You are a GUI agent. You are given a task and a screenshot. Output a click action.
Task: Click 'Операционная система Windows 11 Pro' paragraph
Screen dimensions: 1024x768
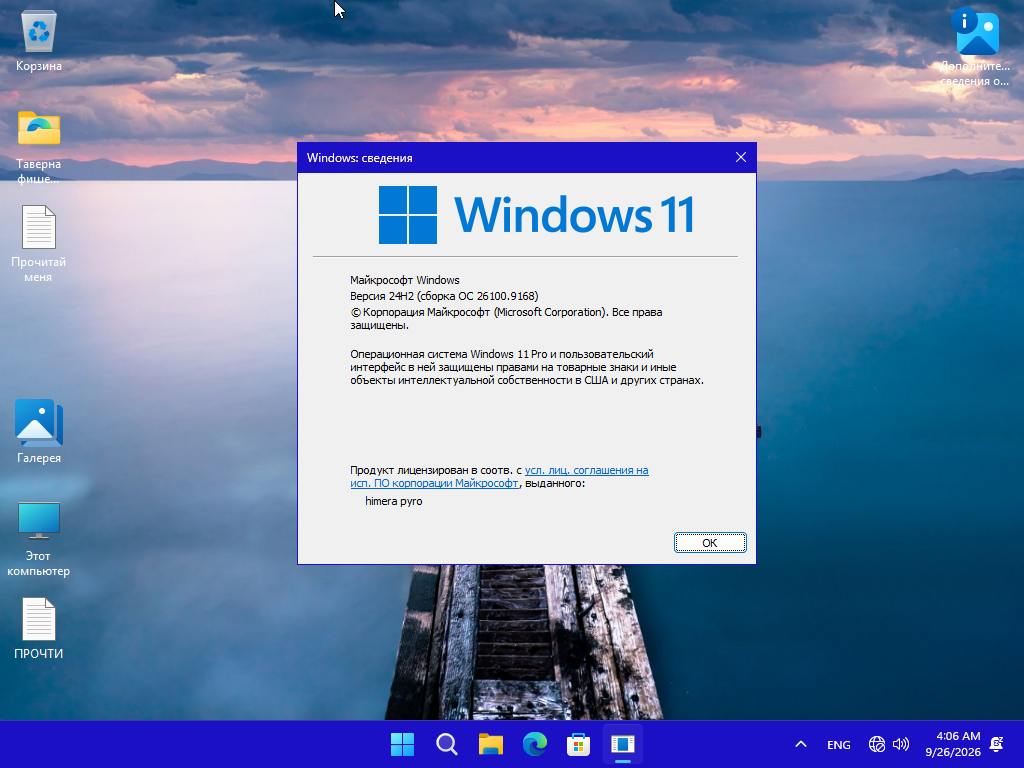(527, 367)
